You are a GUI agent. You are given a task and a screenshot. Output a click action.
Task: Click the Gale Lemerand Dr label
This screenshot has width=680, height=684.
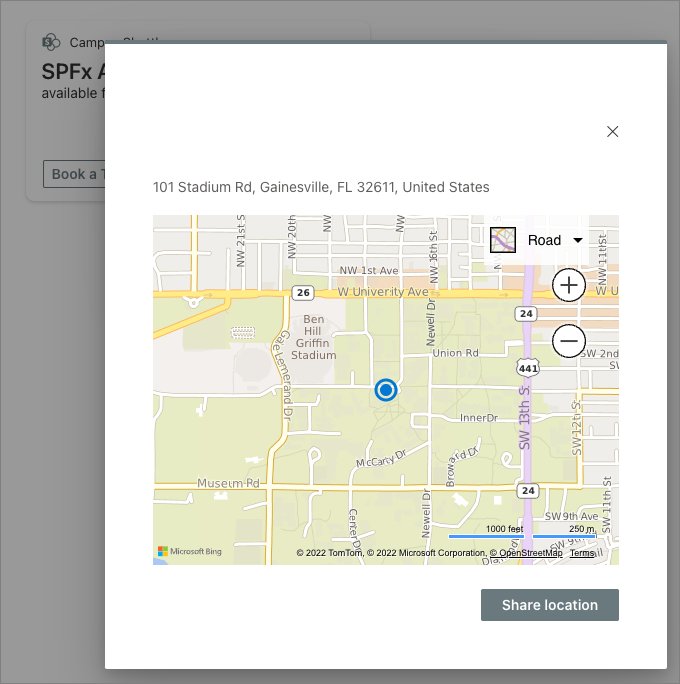click(x=283, y=376)
